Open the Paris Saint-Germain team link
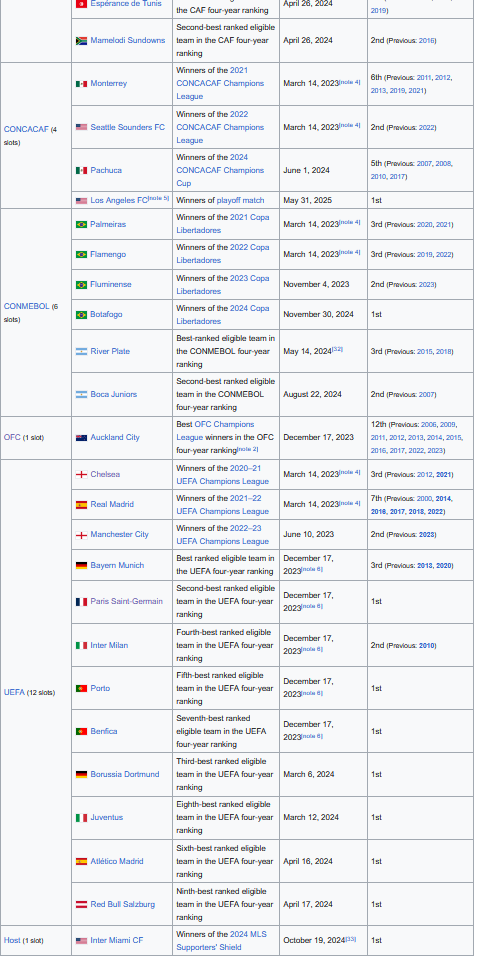The width and height of the screenshot is (477, 957). [126, 602]
